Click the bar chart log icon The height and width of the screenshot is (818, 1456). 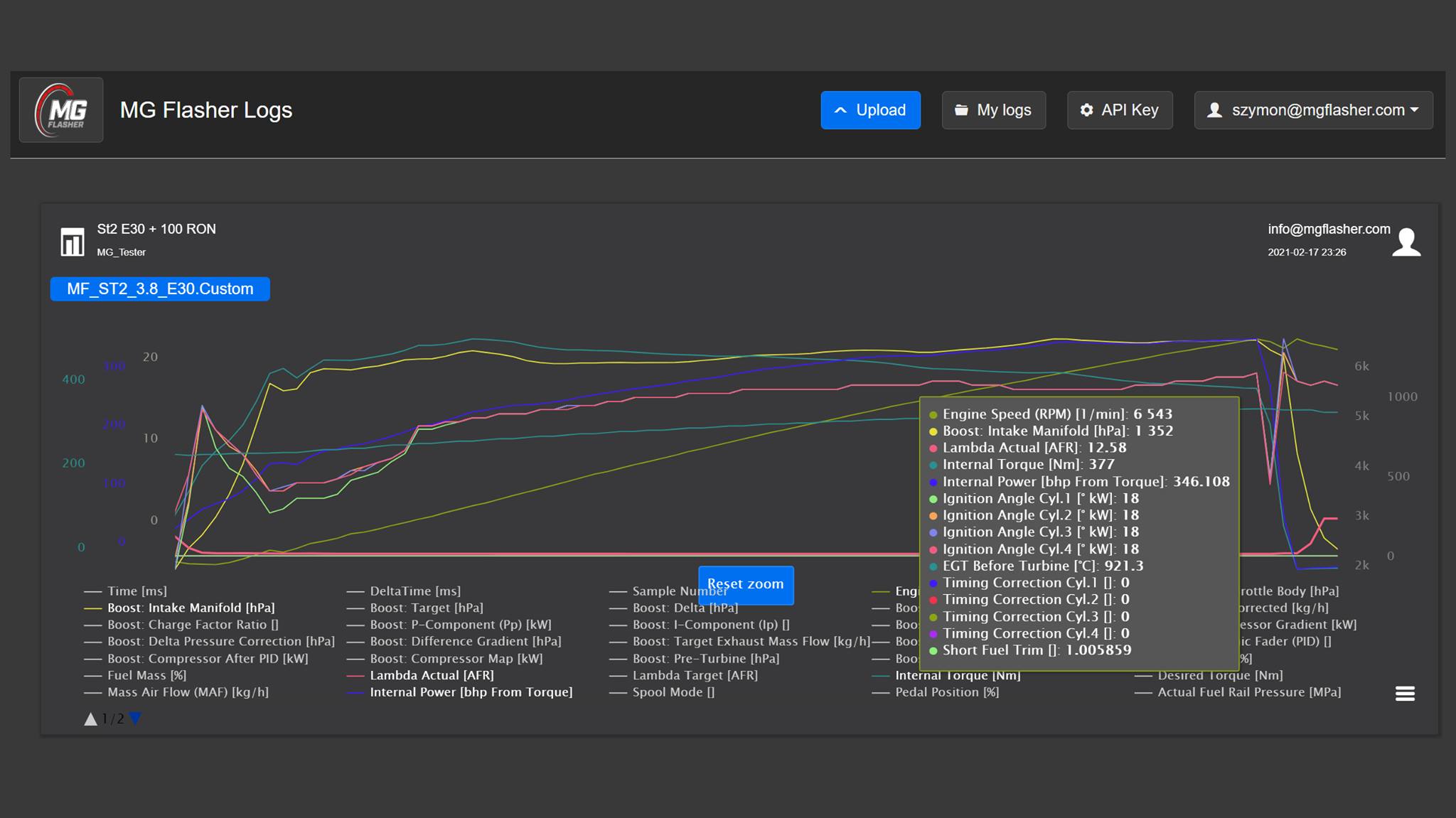click(x=72, y=242)
